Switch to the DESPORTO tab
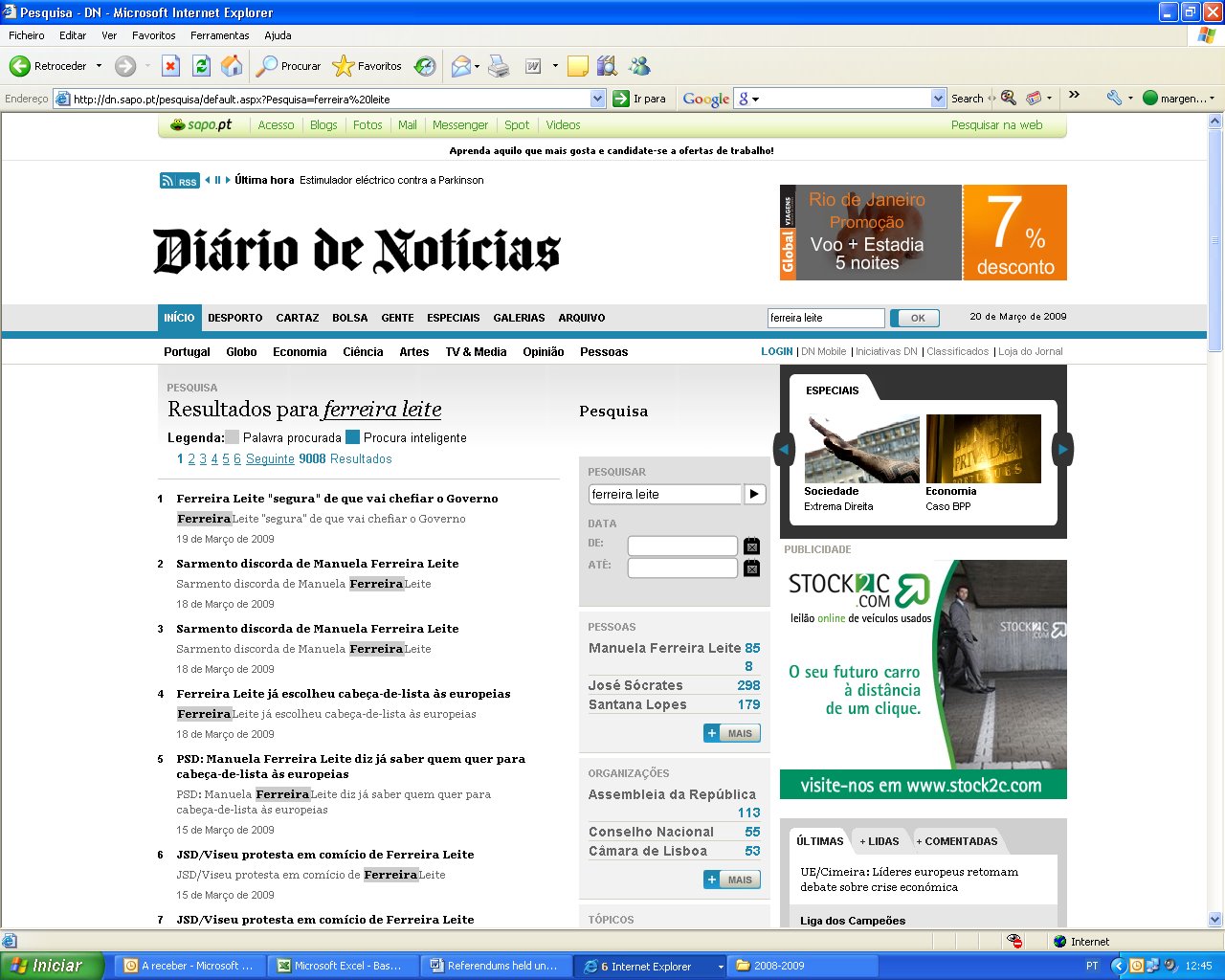Viewport: 1225px width, 980px height. click(235, 318)
